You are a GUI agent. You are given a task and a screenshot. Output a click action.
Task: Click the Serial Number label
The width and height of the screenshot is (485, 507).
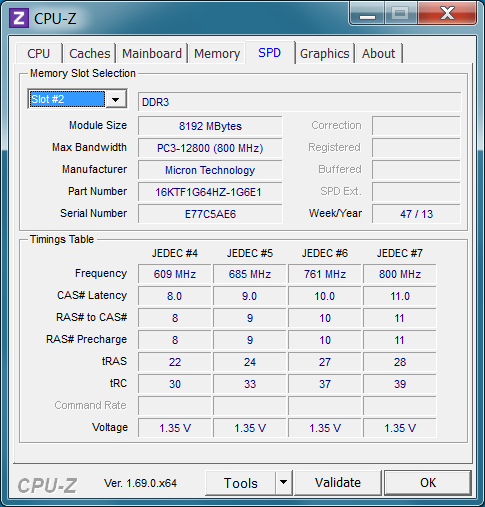click(93, 213)
